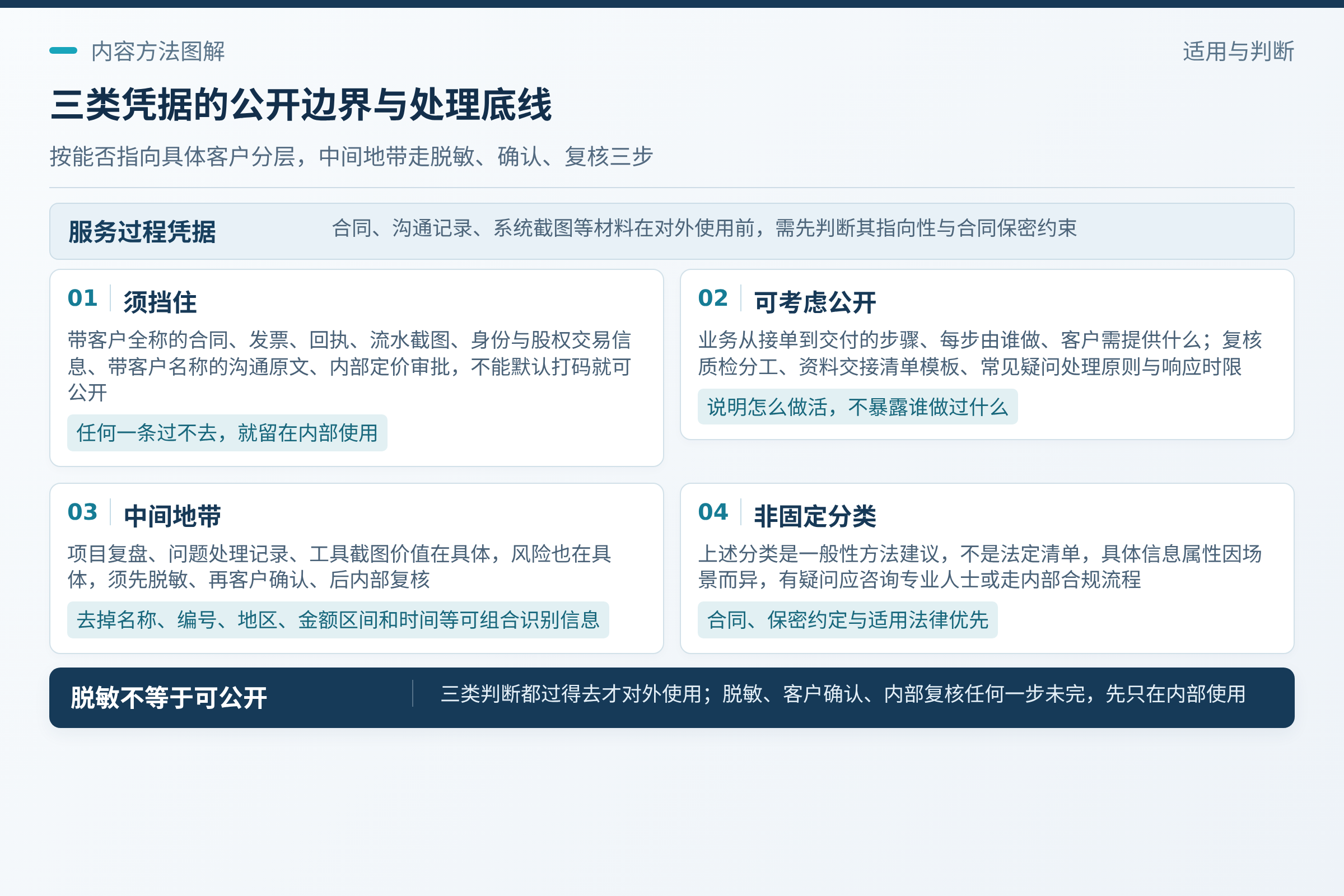Click the tag beginning 去掉名称、编号、地区
The image size is (1344, 896).
tap(338, 620)
